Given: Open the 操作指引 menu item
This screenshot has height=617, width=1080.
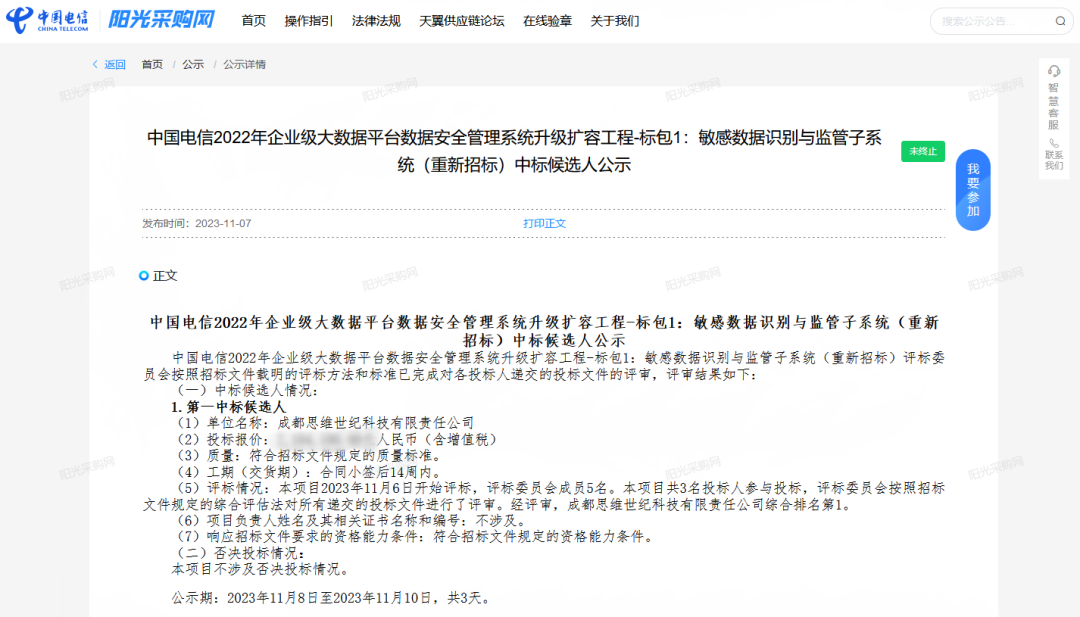Looking at the screenshot, I should (309, 21).
